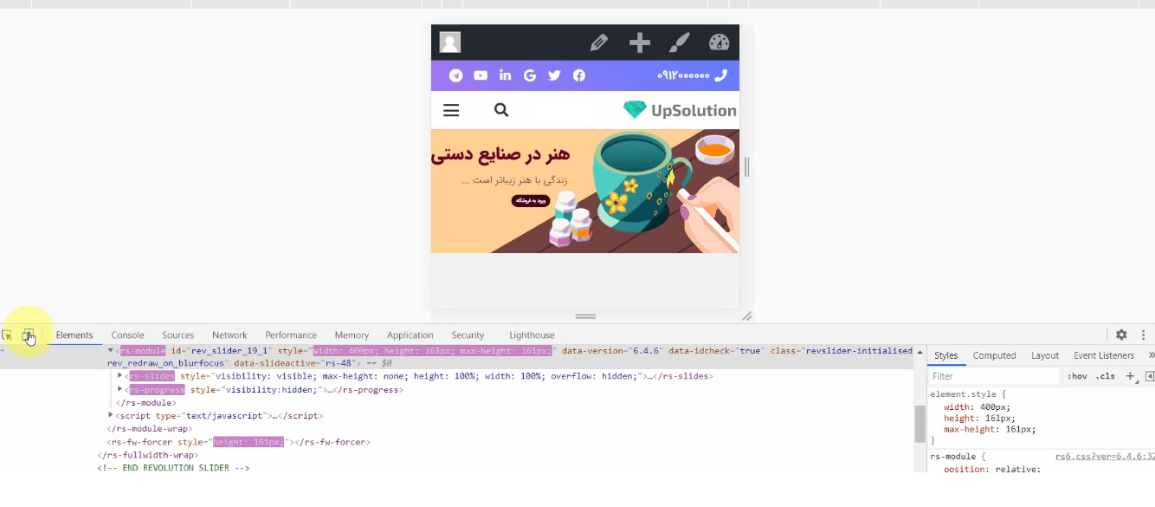Open the hamburger menu icon

451,111
